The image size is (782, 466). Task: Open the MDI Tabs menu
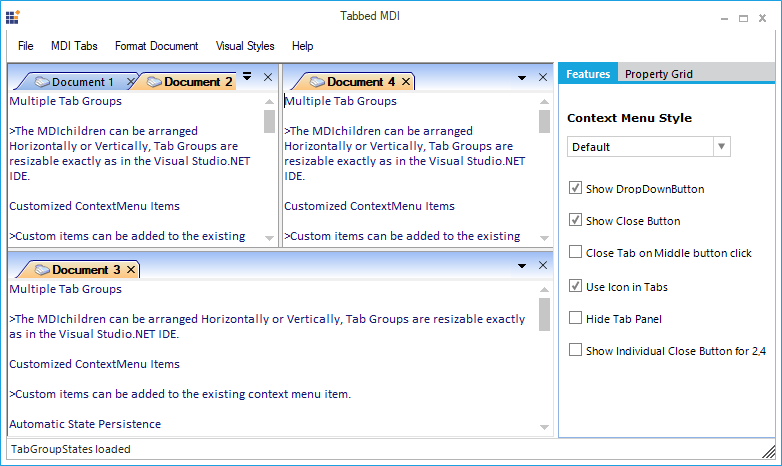74,46
